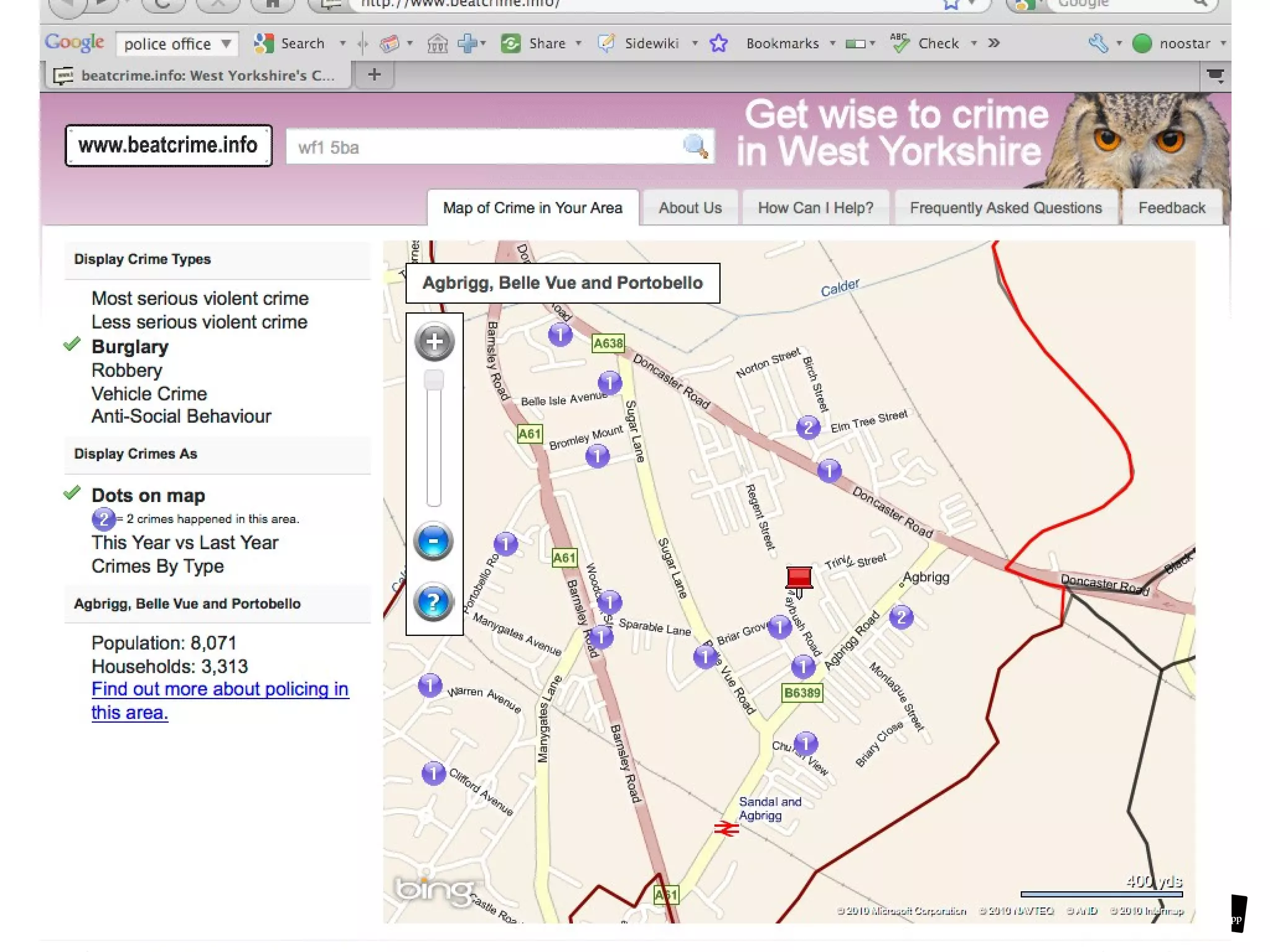
Task: Expand the Google toolbar search box dropdown
Action: click(x=226, y=43)
